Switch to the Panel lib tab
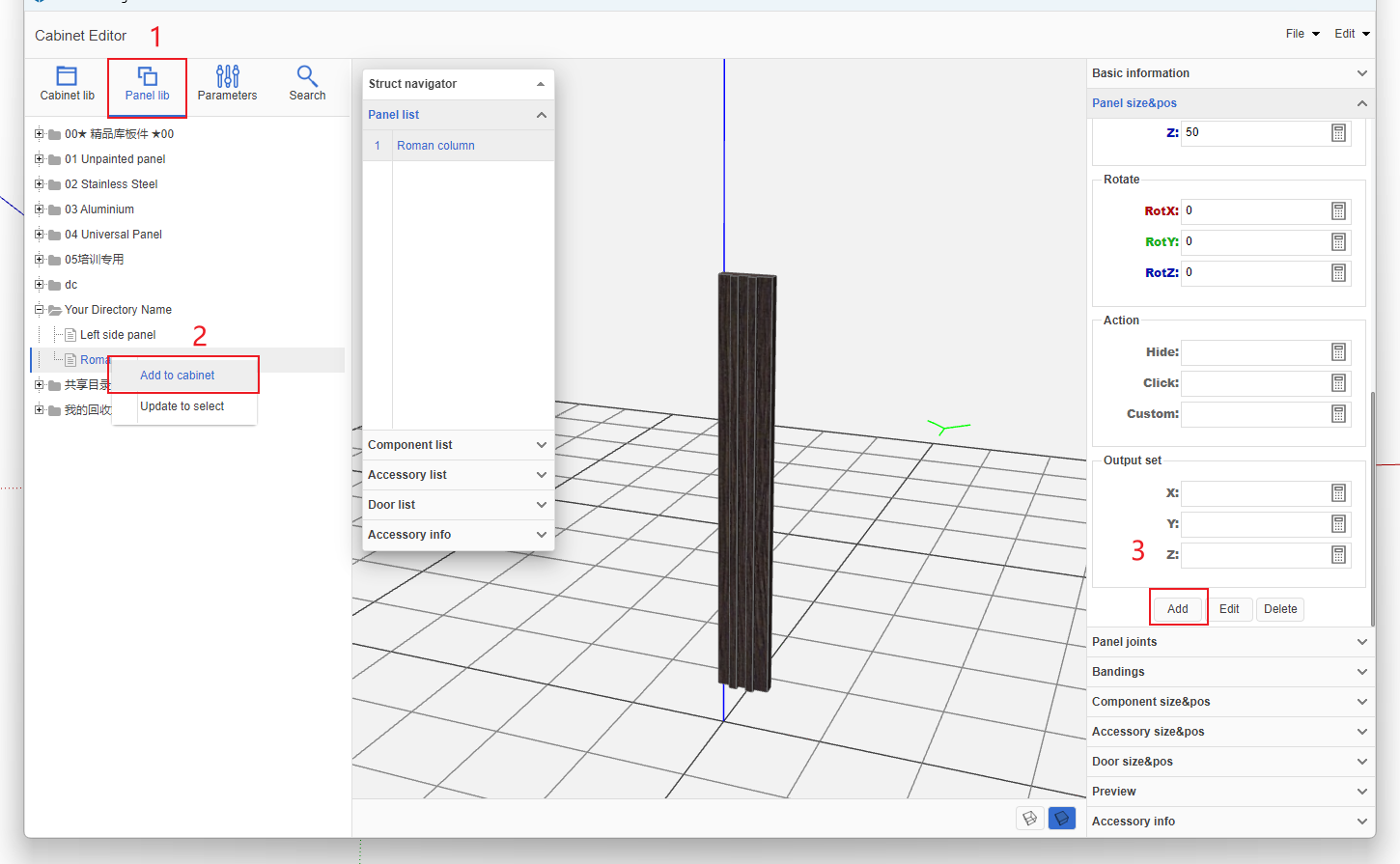 pyautogui.click(x=147, y=83)
